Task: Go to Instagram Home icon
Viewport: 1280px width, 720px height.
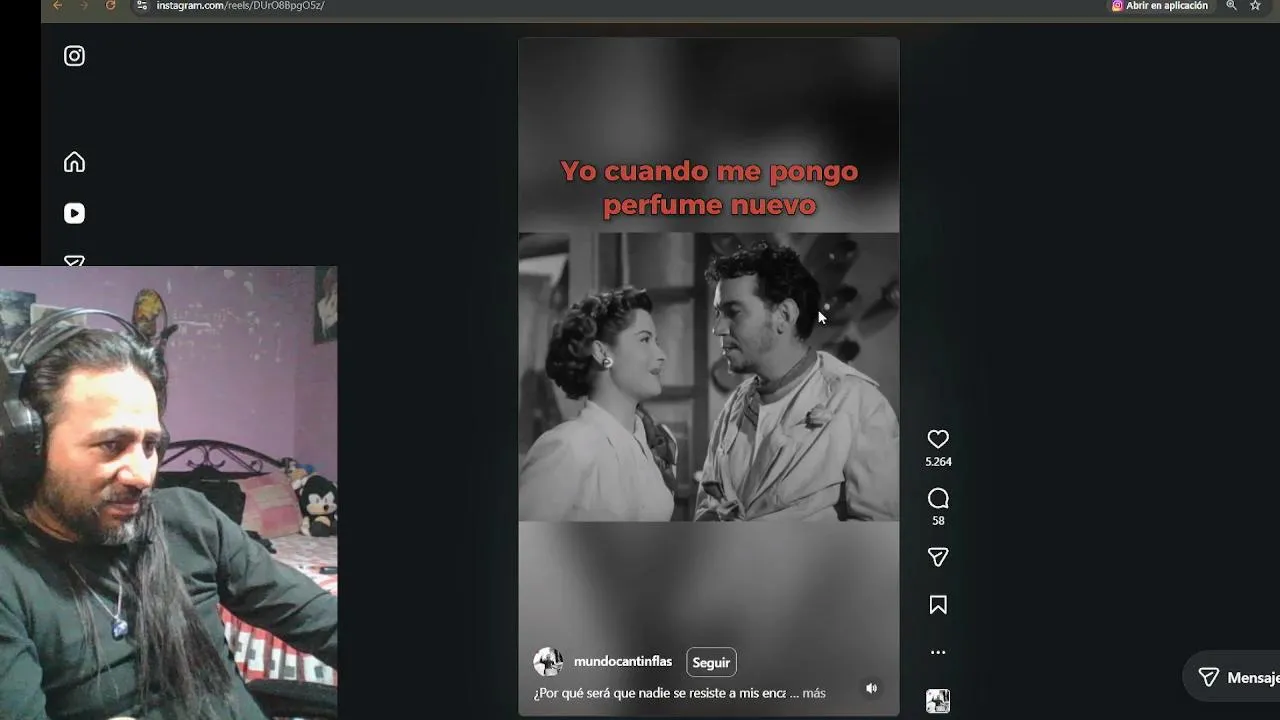Action: (x=74, y=162)
